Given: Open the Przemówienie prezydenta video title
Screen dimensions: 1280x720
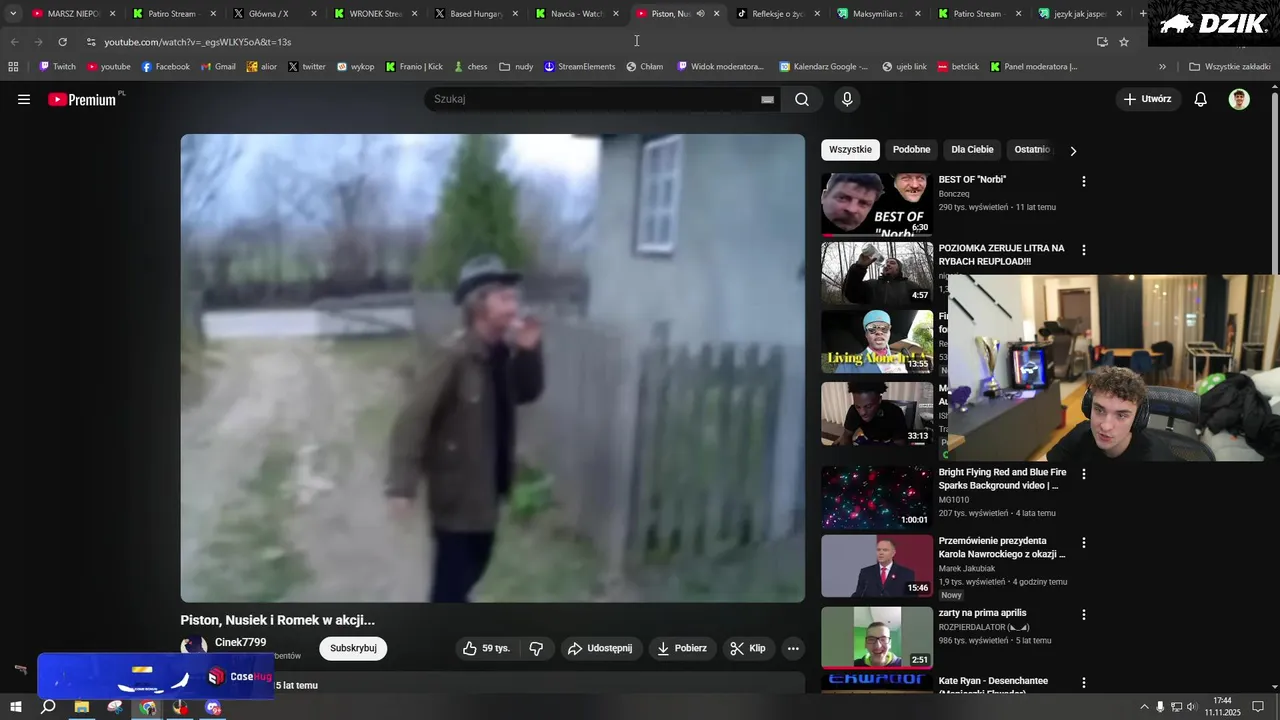Looking at the screenshot, I should pyautogui.click(x=1002, y=547).
